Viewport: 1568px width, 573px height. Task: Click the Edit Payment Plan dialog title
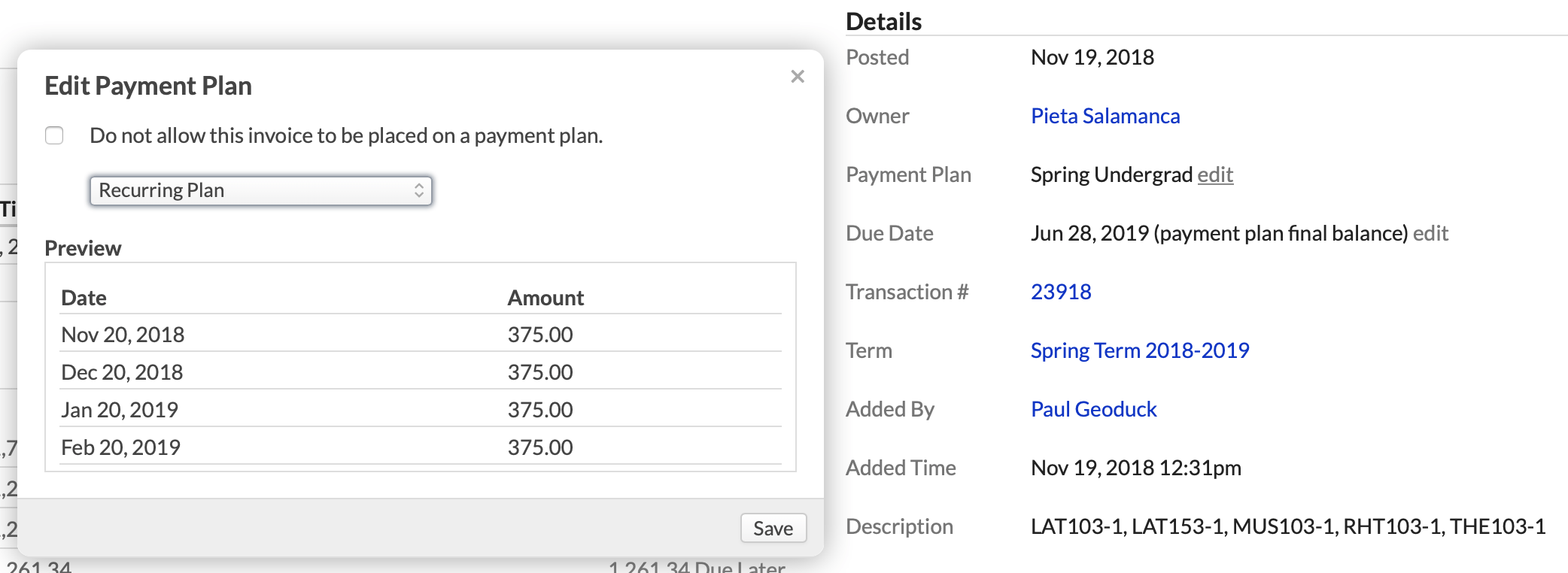pos(148,86)
